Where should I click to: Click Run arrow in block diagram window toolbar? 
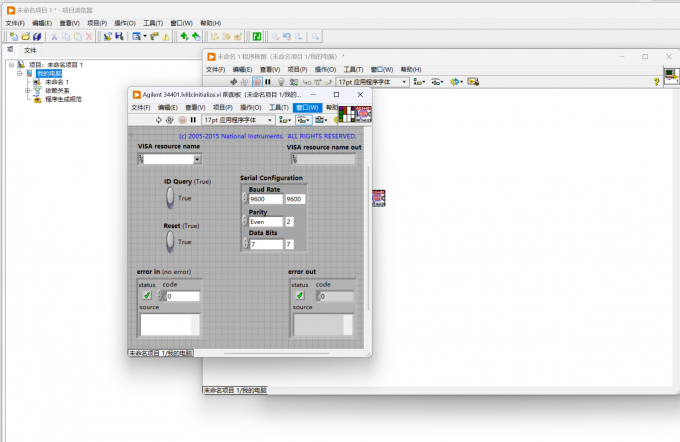(233, 82)
